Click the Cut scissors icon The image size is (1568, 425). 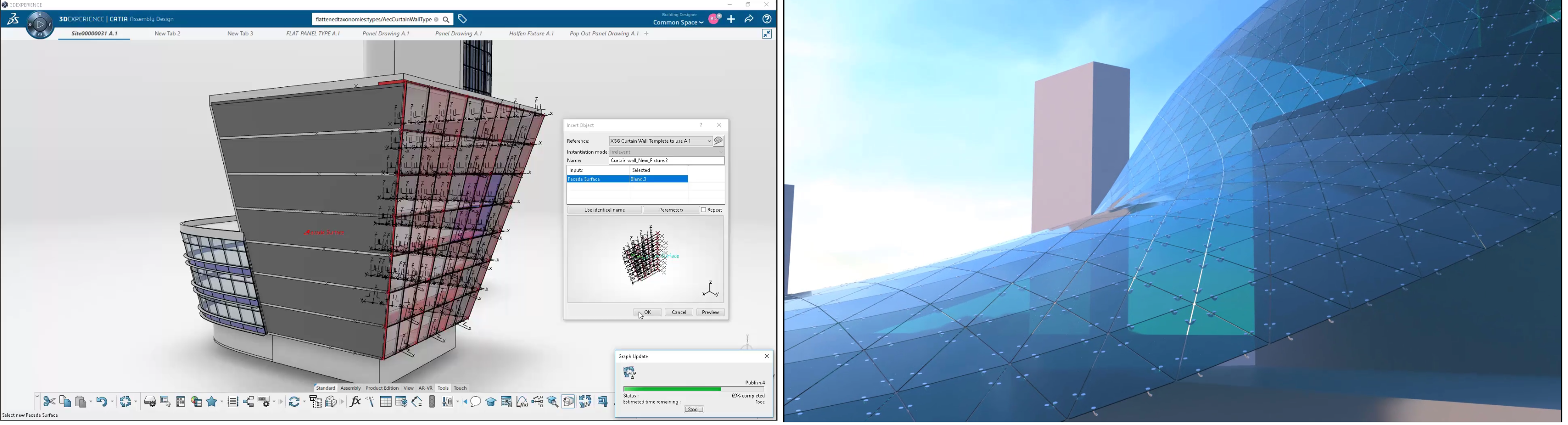click(49, 401)
